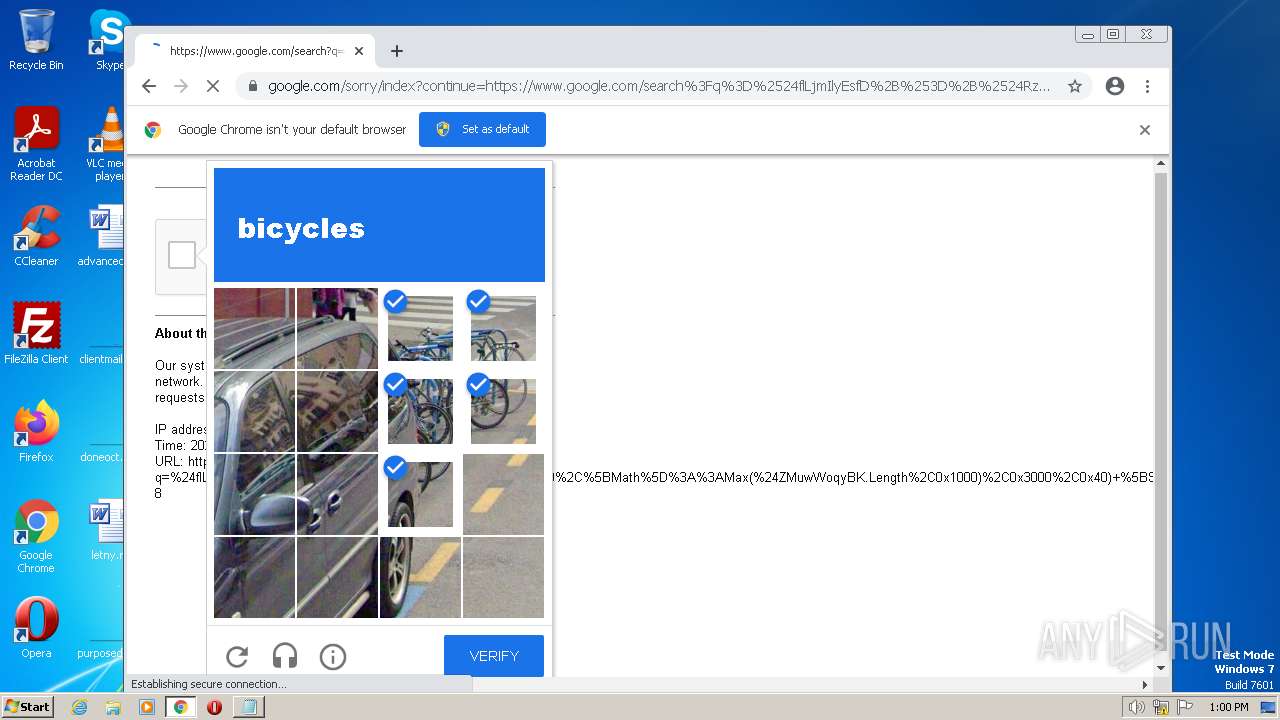Select the top-left car roof tile

pos(254,328)
